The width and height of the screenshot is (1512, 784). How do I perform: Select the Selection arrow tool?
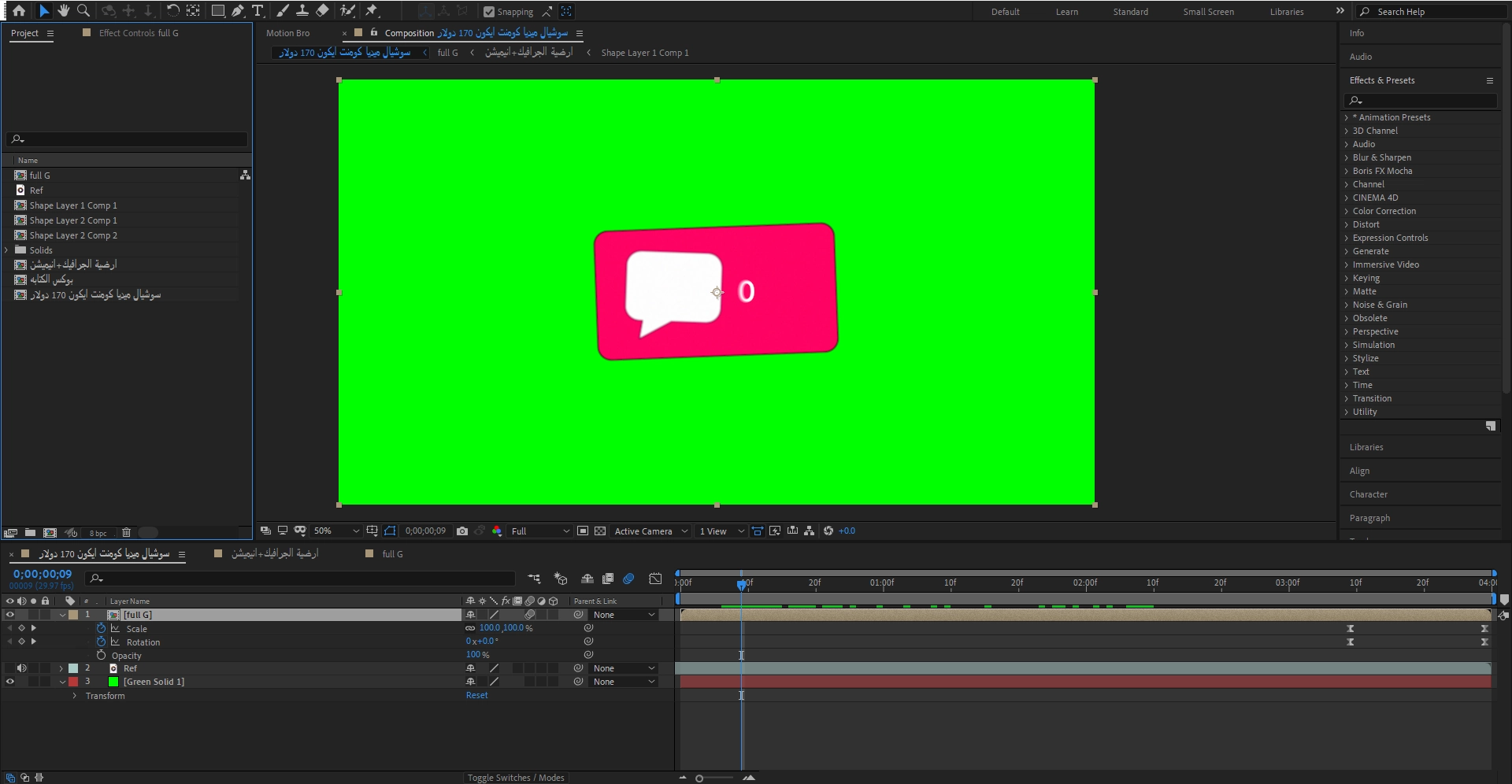coord(44,11)
